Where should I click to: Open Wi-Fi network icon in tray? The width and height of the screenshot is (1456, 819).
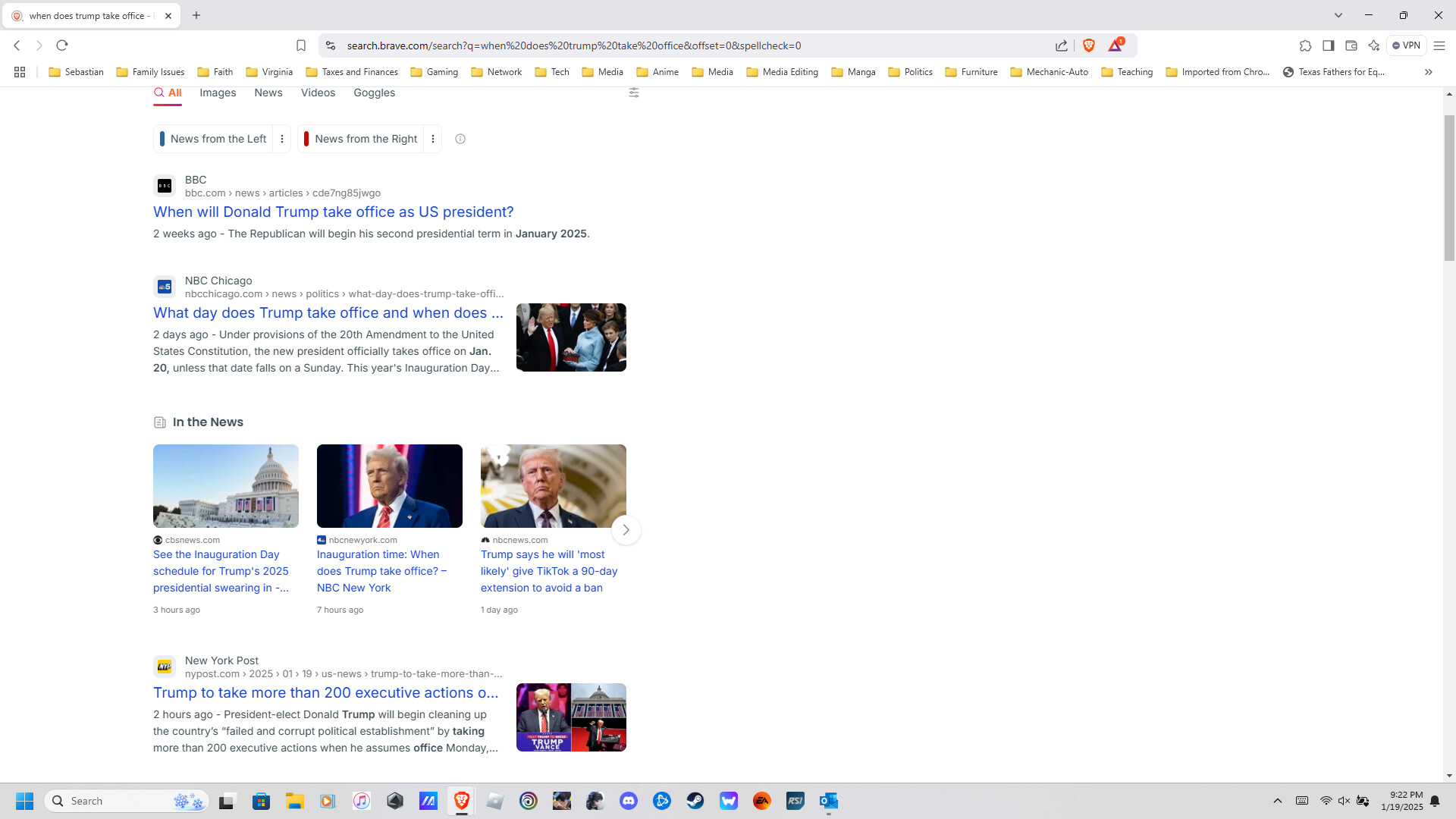click(x=1326, y=801)
